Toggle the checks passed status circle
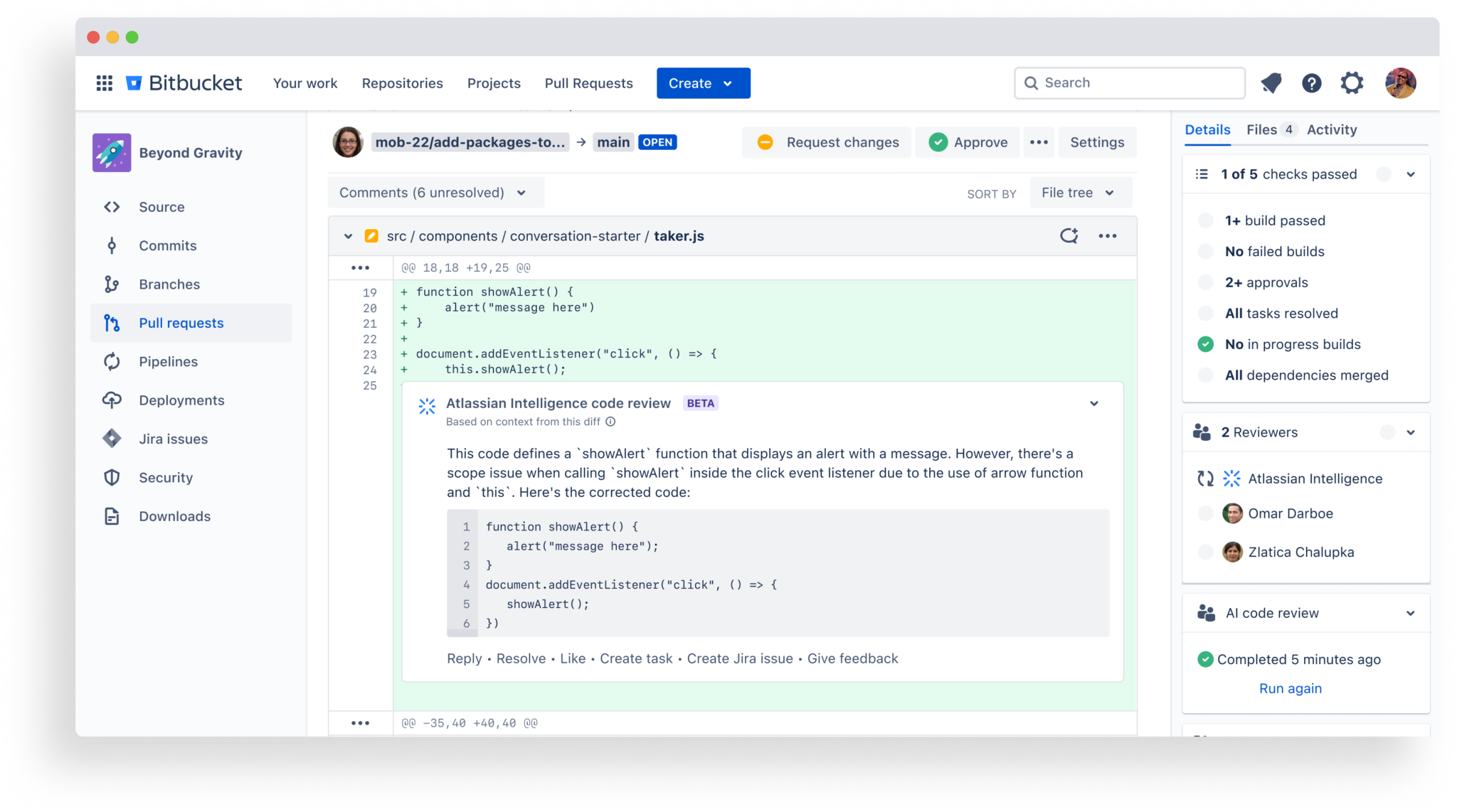This screenshot has height=812, width=1457. point(1383,174)
